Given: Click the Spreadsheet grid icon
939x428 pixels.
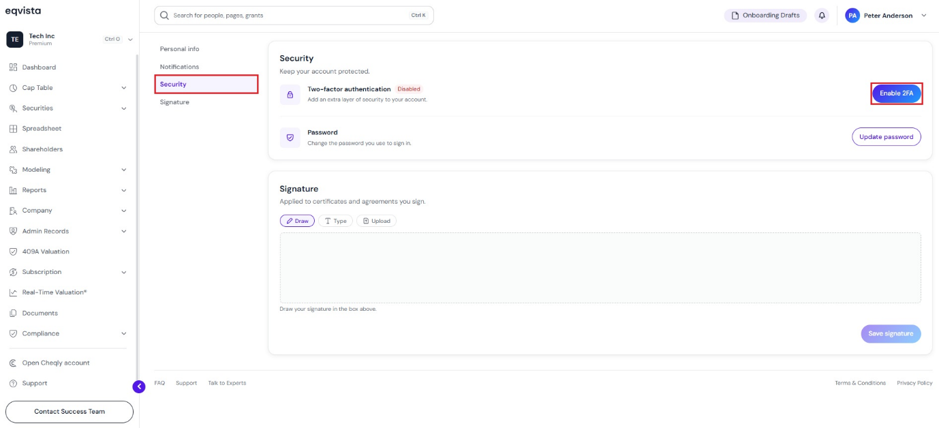Looking at the screenshot, I should [x=13, y=129].
